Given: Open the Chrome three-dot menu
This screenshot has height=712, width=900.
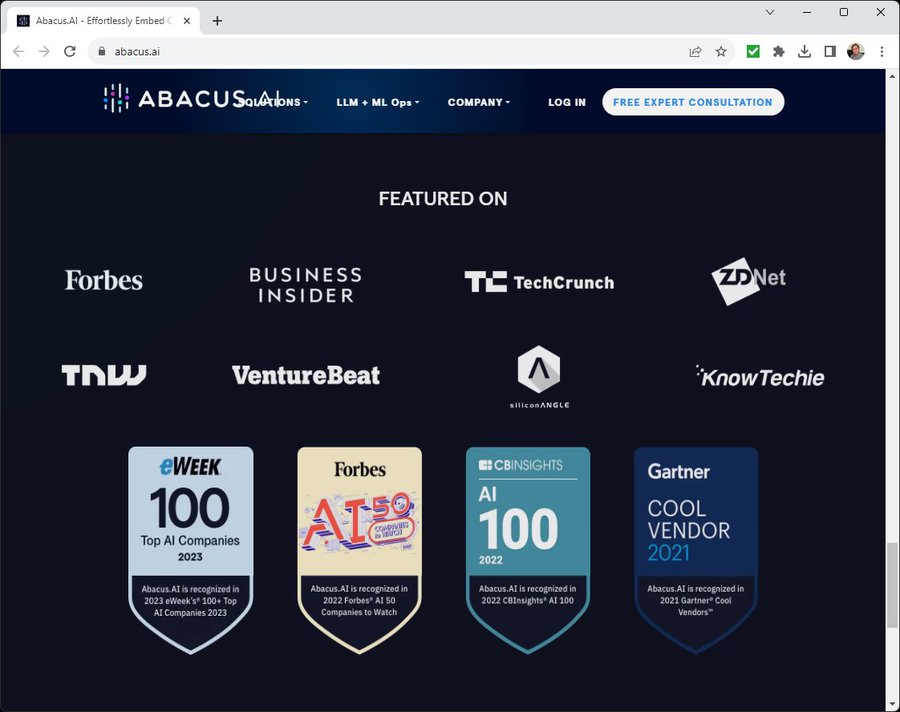Looking at the screenshot, I should 882,52.
